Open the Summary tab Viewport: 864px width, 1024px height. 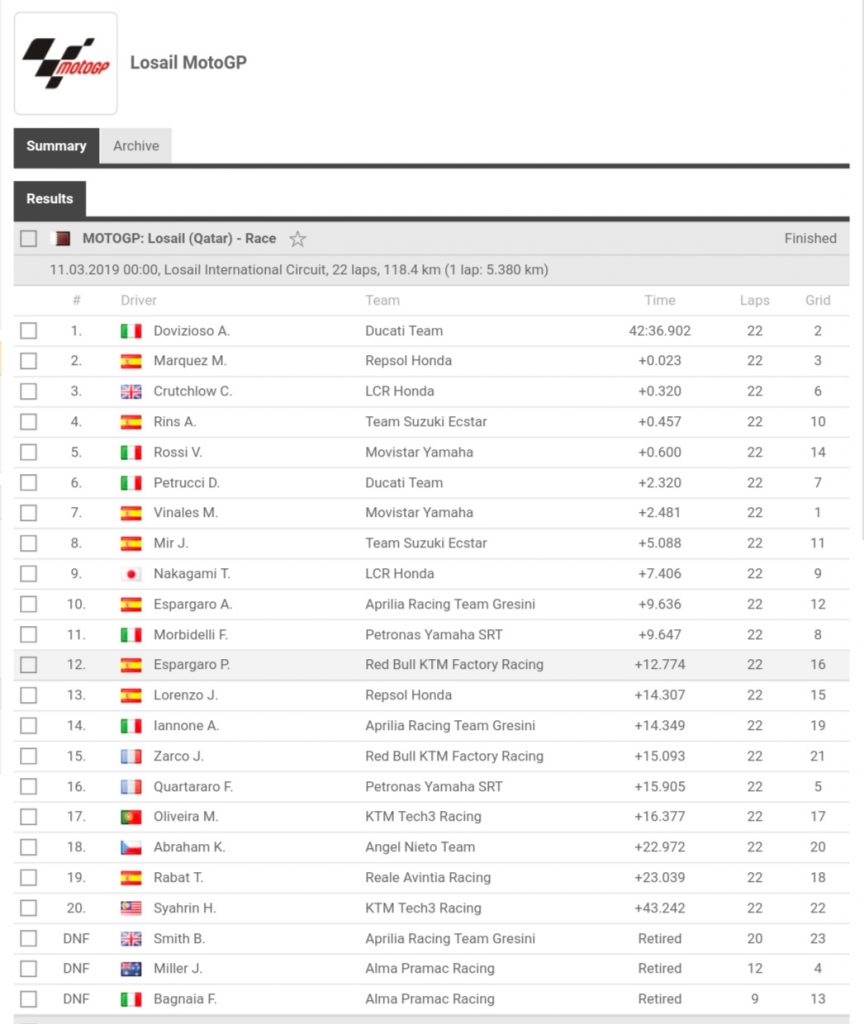coord(56,146)
